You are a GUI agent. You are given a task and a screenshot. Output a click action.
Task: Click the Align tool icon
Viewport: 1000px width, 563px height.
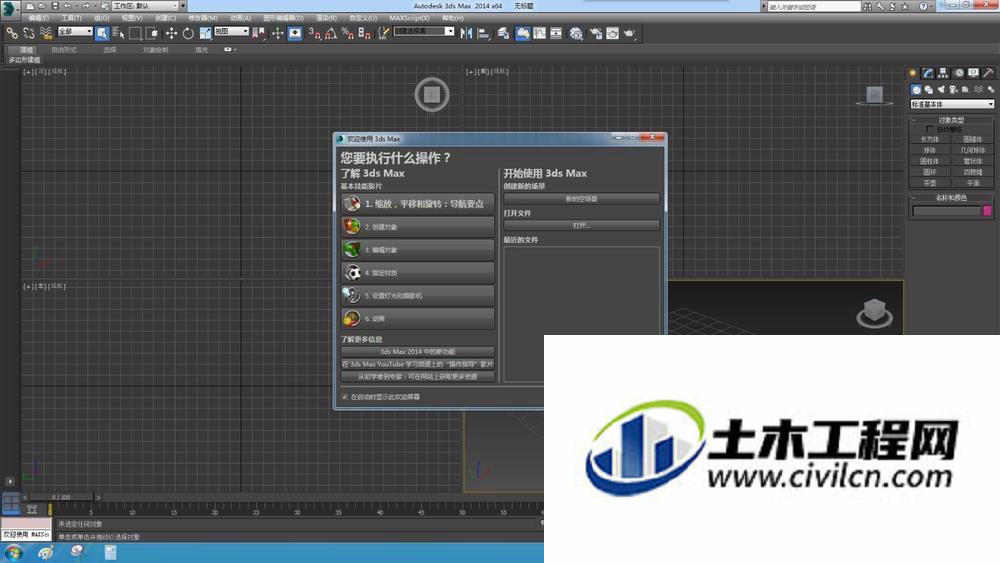coord(483,33)
